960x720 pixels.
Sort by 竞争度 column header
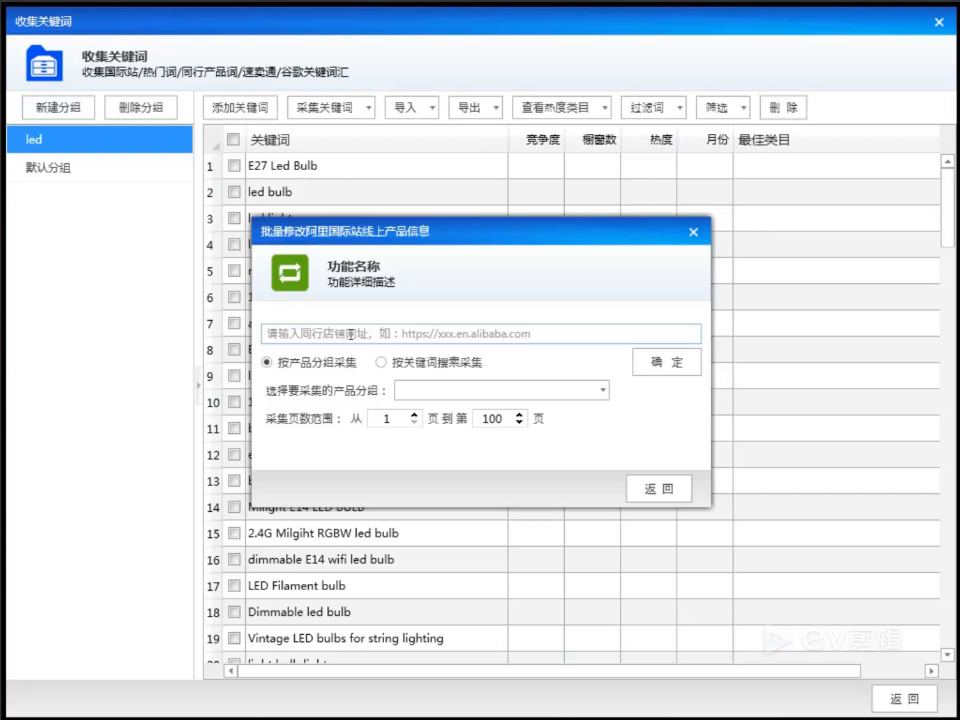tap(536, 140)
